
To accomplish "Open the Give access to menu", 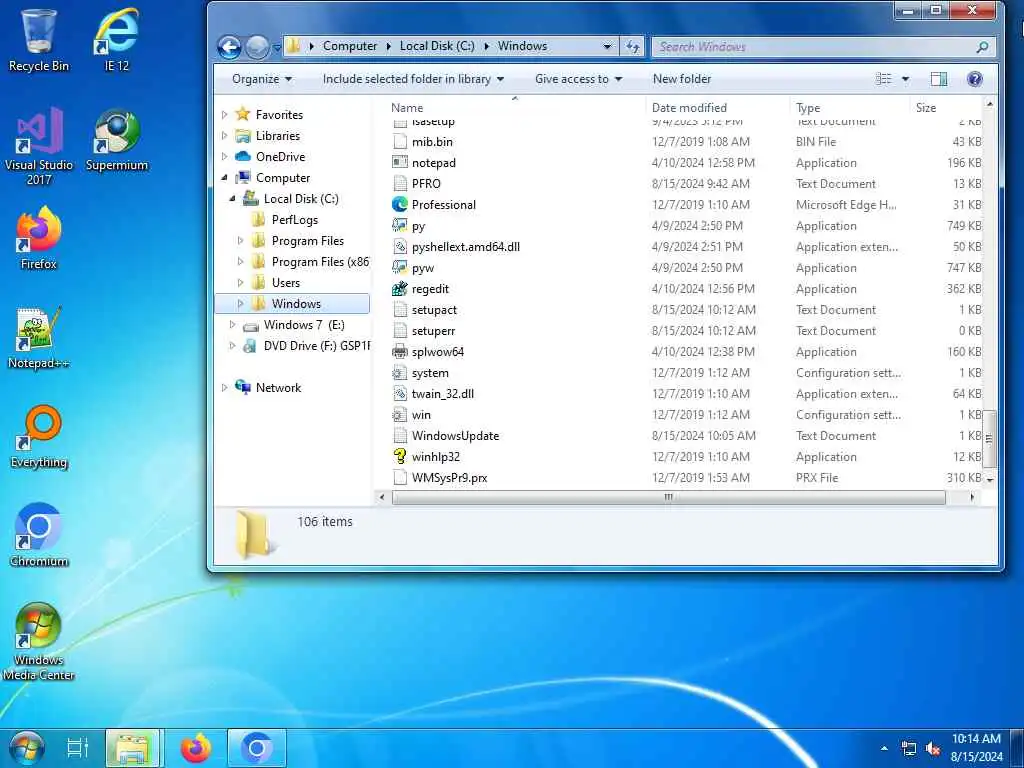I will point(579,79).
